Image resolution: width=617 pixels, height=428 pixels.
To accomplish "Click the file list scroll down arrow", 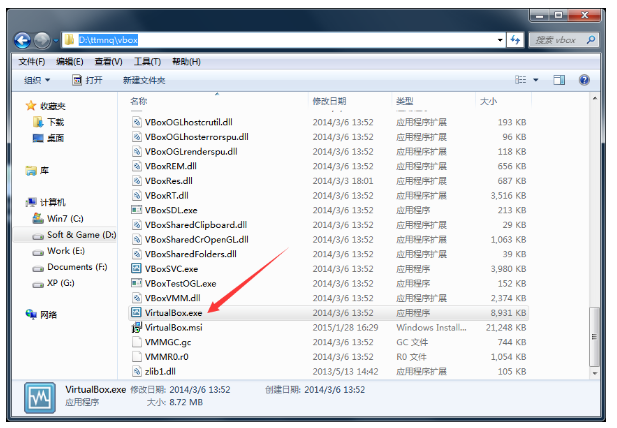I will pyautogui.click(x=595, y=373).
